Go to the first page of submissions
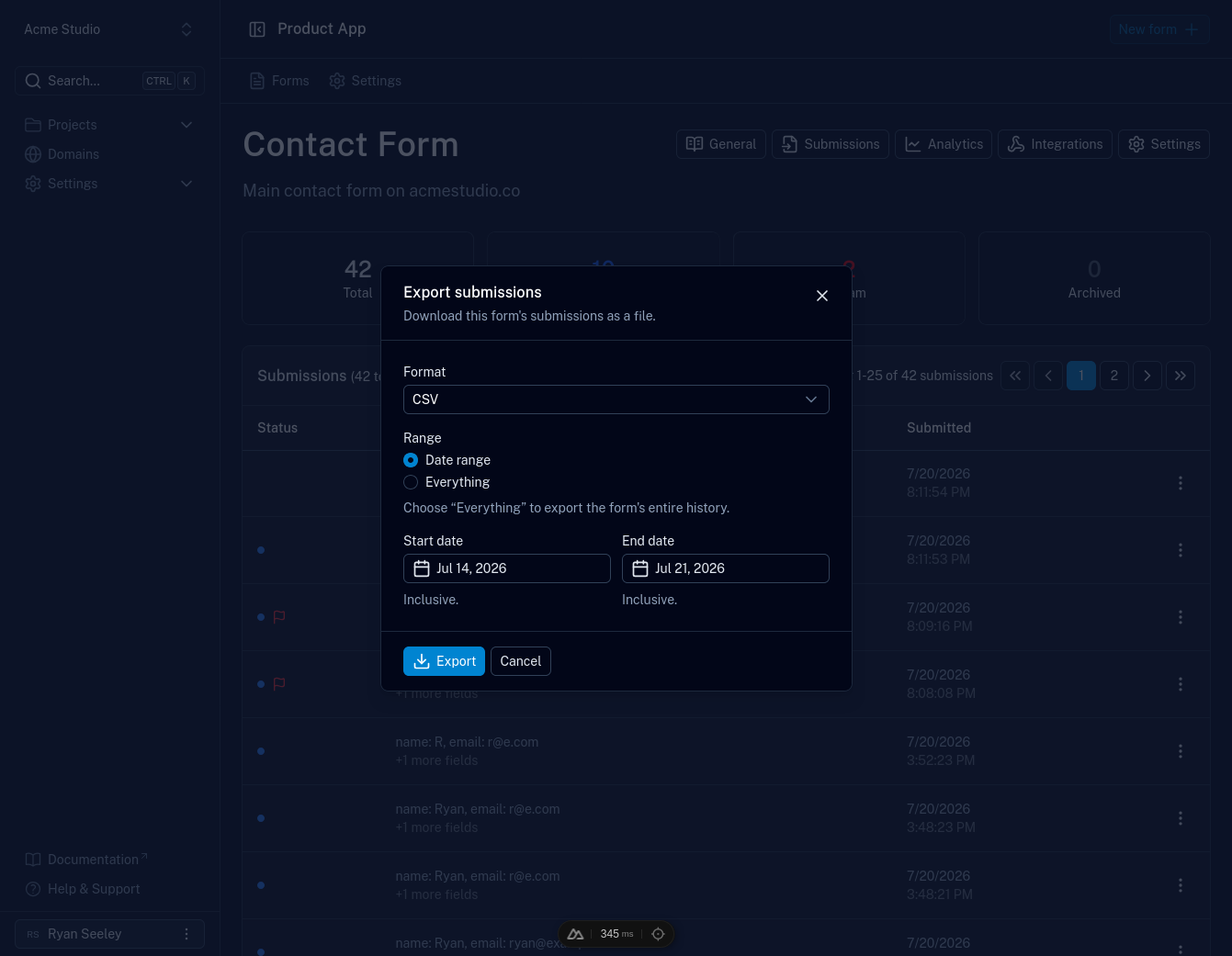This screenshot has height=956, width=1232. point(1015,376)
